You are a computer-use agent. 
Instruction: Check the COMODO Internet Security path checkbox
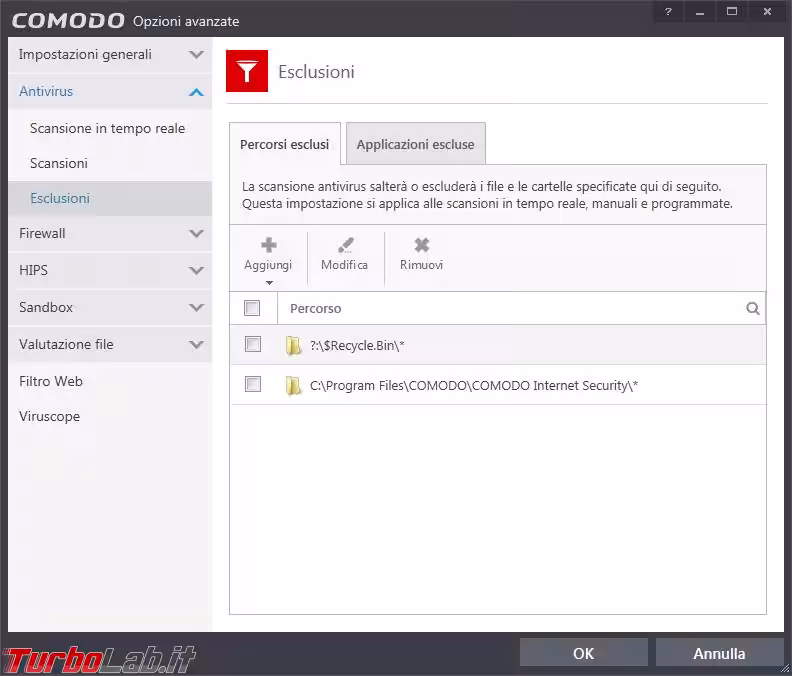click(x=253, y=384)
